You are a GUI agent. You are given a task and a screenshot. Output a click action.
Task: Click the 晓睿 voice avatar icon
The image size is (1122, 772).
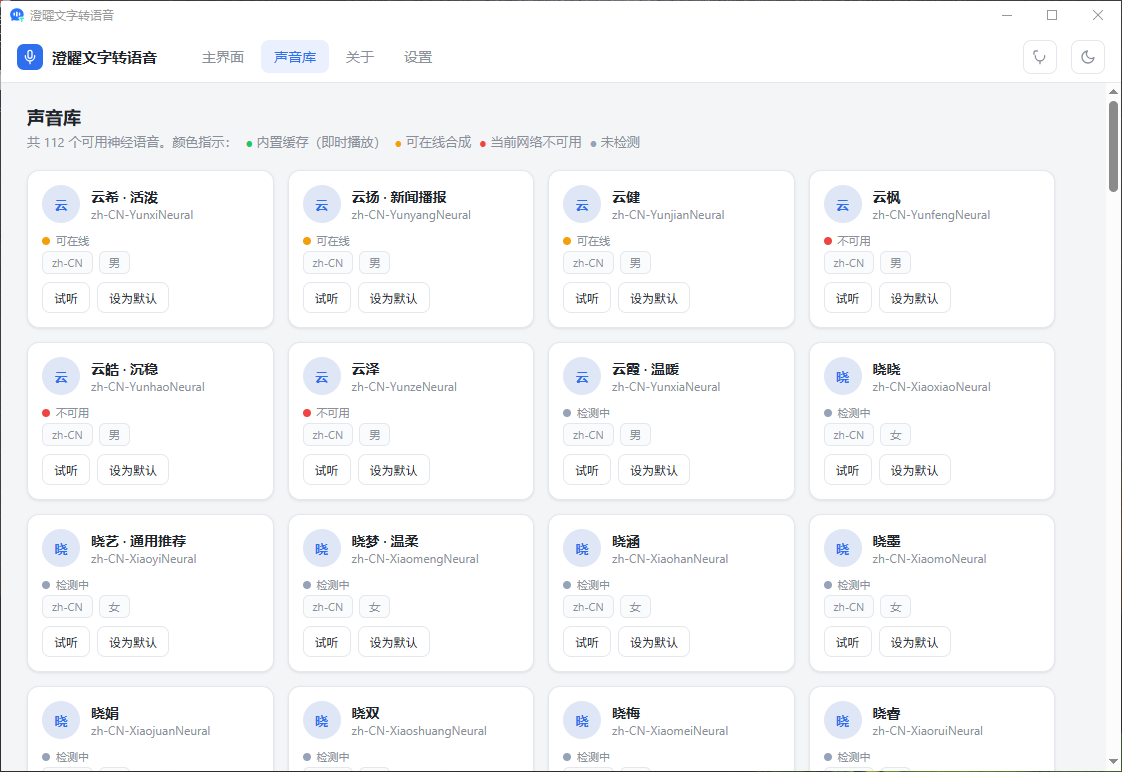click(842, 721)
